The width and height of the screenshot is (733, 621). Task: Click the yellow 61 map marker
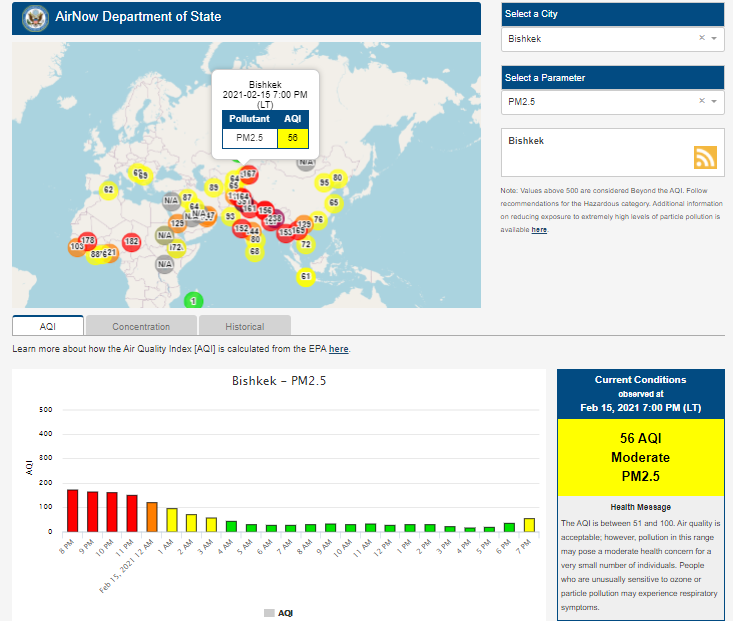pos(306,276)
